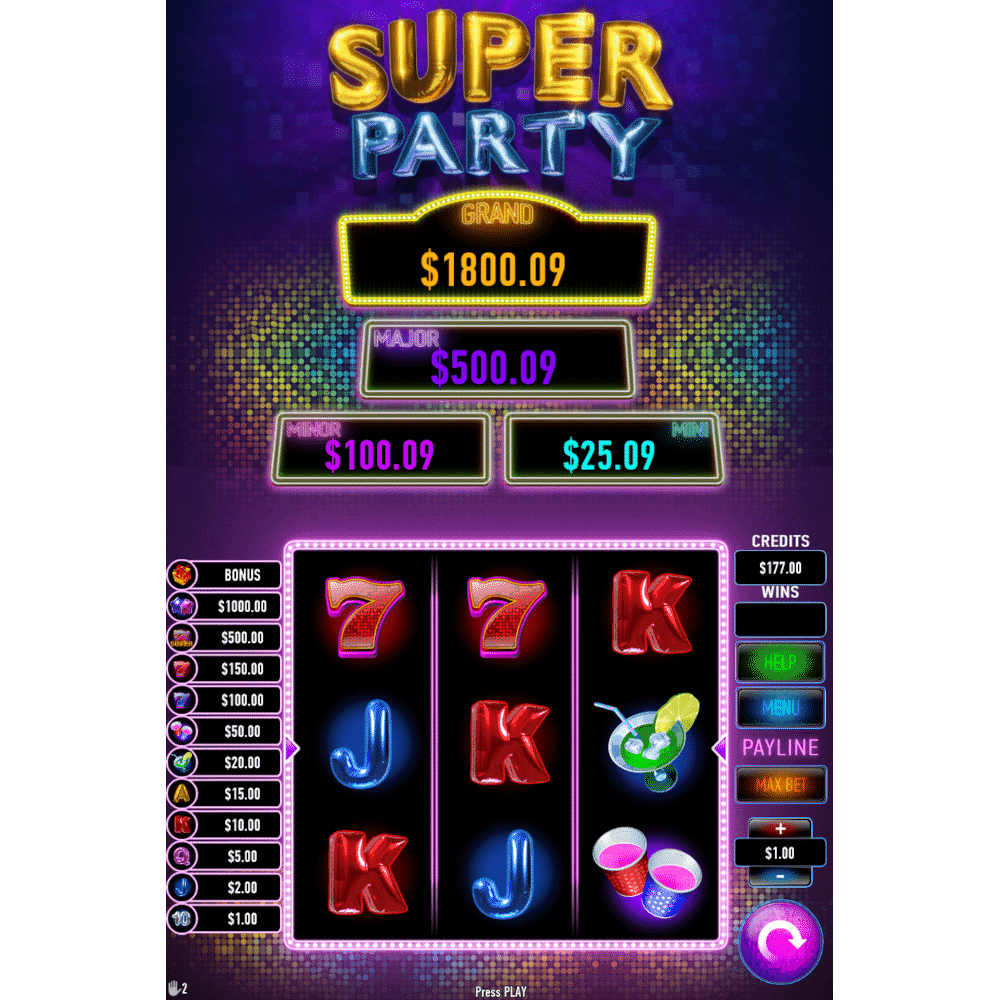The width and height of the screenshot is (1000, 1000).
Task: Click the gift box BONUS paytable icon
Action: (182, 575)
